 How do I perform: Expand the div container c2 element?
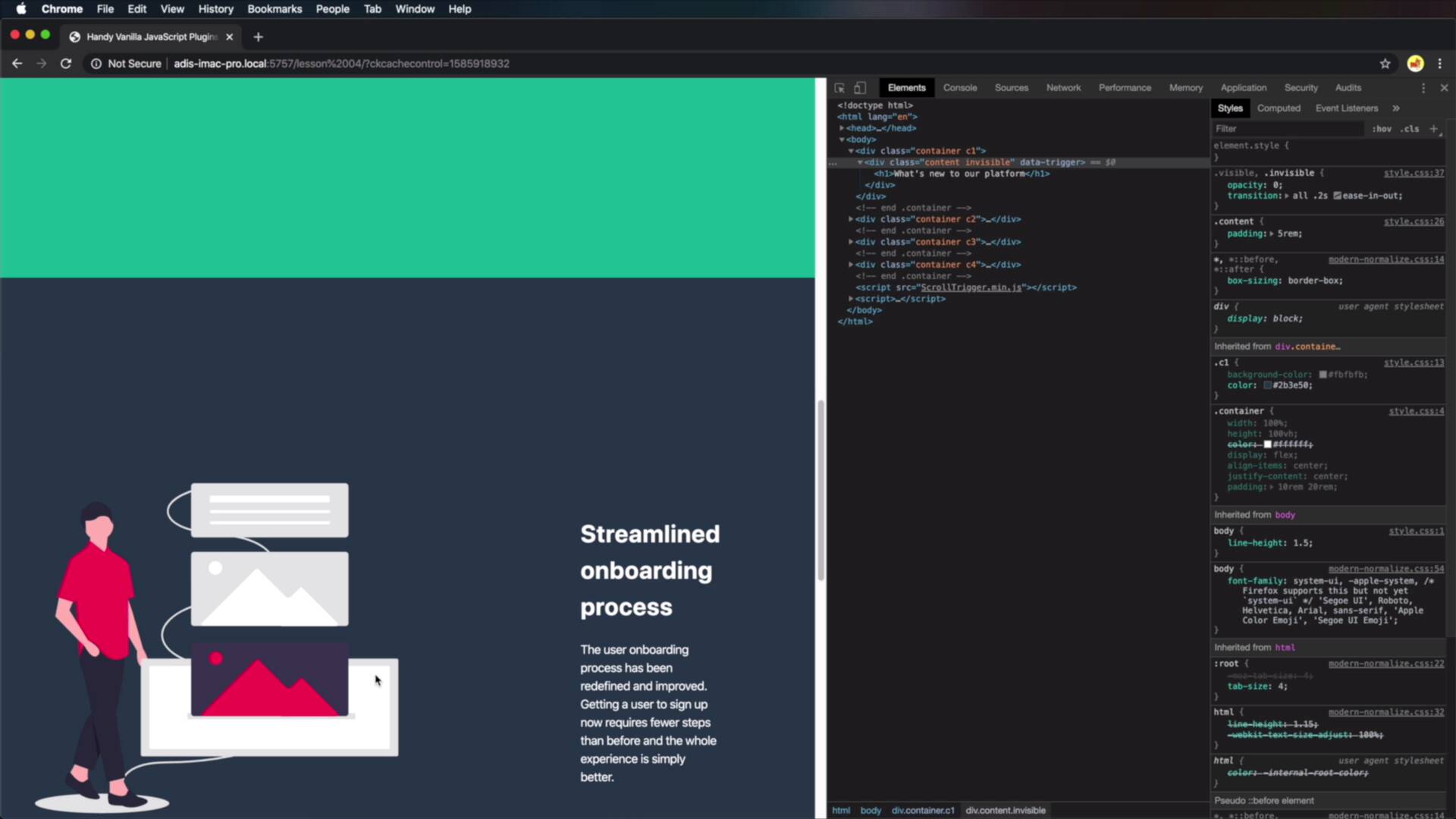(850, 219)
